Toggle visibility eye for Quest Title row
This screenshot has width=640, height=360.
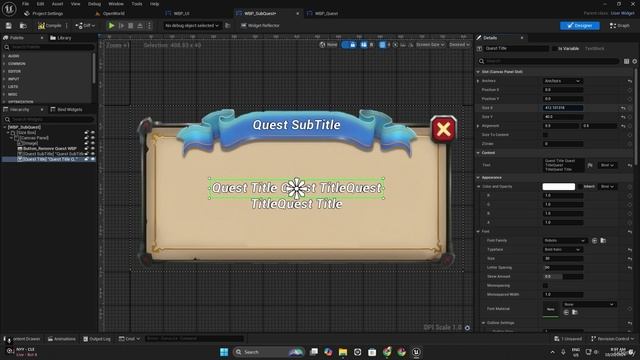93,159
